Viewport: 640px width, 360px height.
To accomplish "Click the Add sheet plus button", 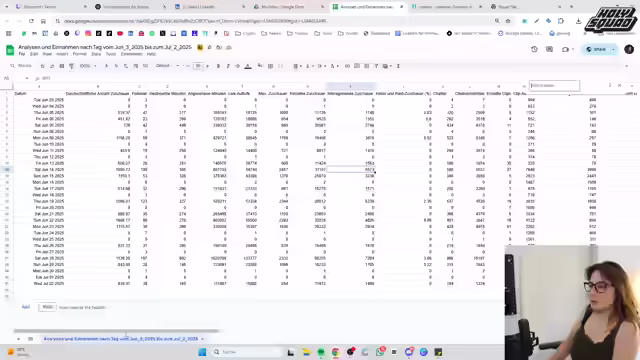I will [18, 339].
